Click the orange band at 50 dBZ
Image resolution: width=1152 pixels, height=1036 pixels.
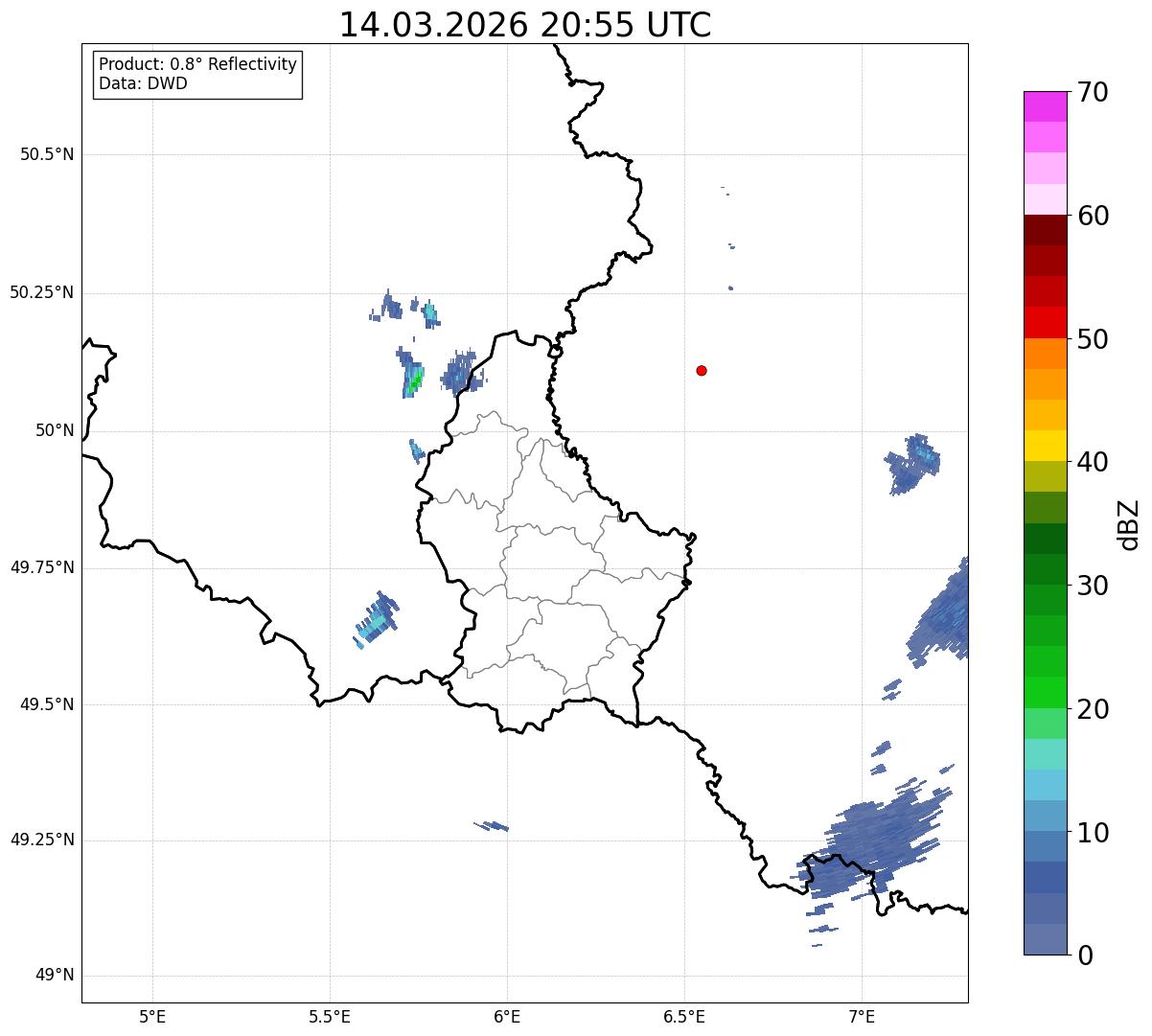[1045, 353]
